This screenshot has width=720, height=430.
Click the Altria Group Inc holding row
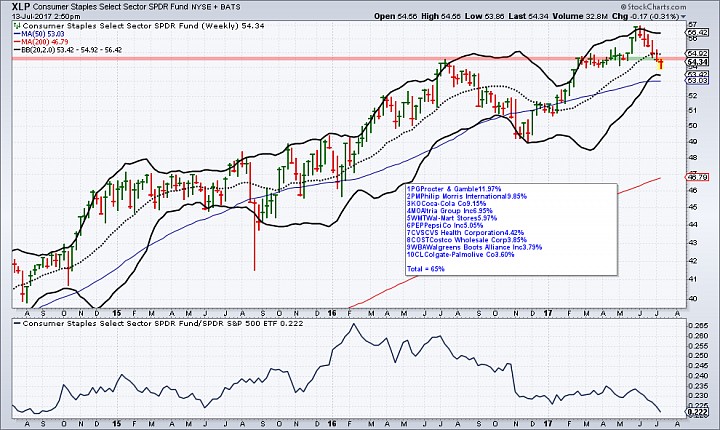pyautogui.click(x=450, y=211)
